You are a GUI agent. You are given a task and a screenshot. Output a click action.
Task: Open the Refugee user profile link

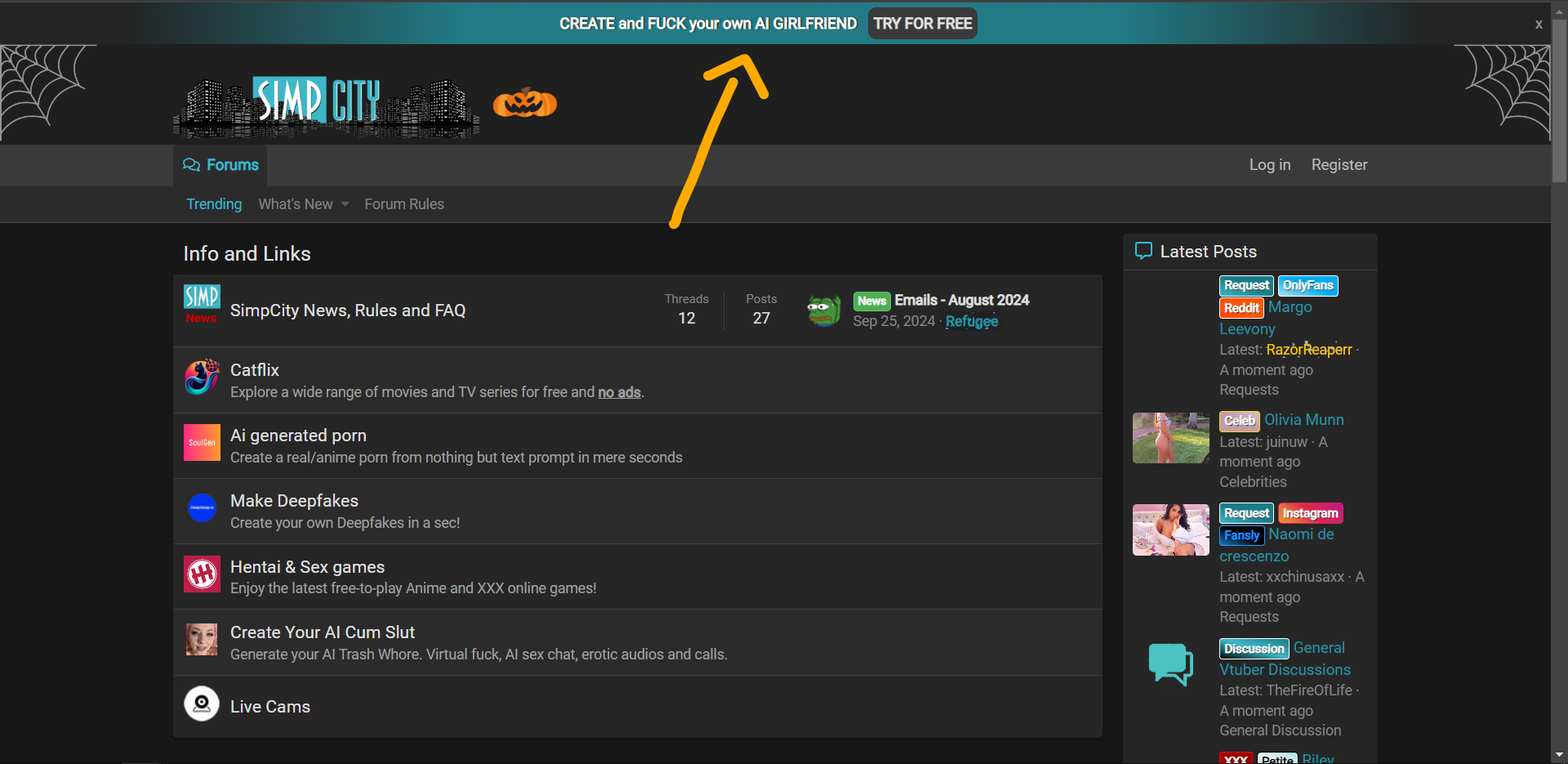971,321
